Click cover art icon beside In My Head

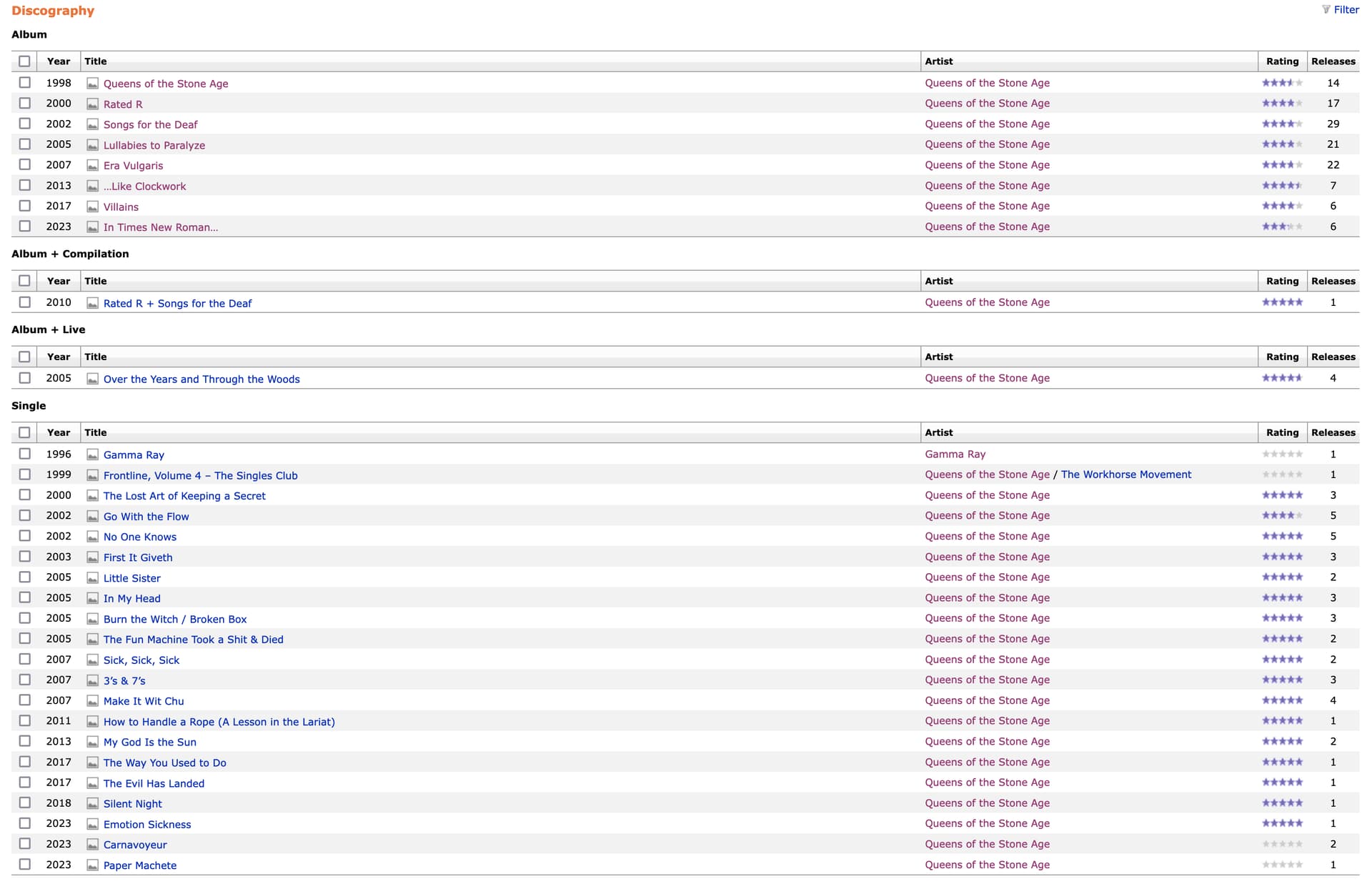point(92,599)
